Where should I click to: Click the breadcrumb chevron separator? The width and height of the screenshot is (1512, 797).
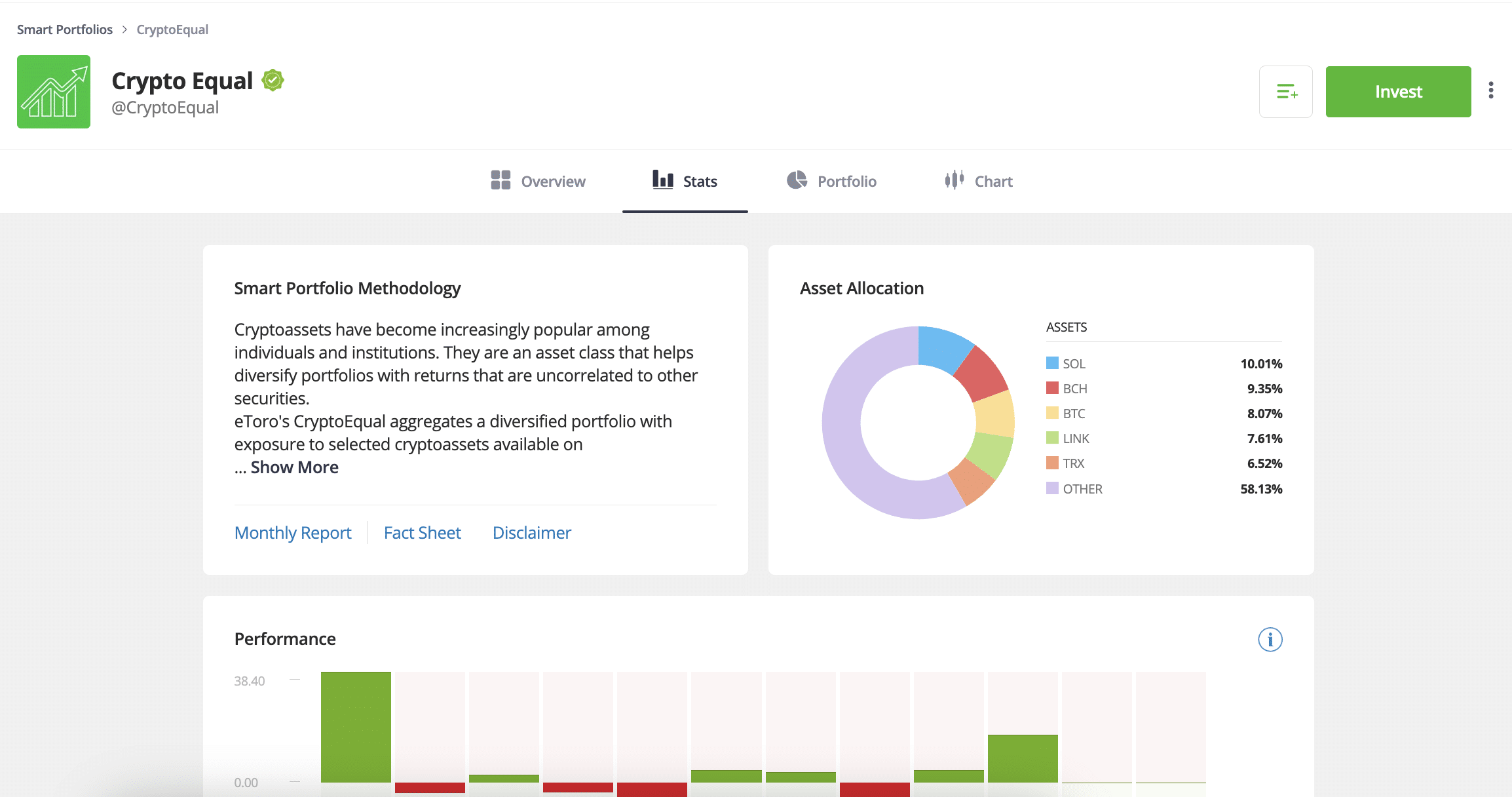pyautogui.click(x=124, y=29)
